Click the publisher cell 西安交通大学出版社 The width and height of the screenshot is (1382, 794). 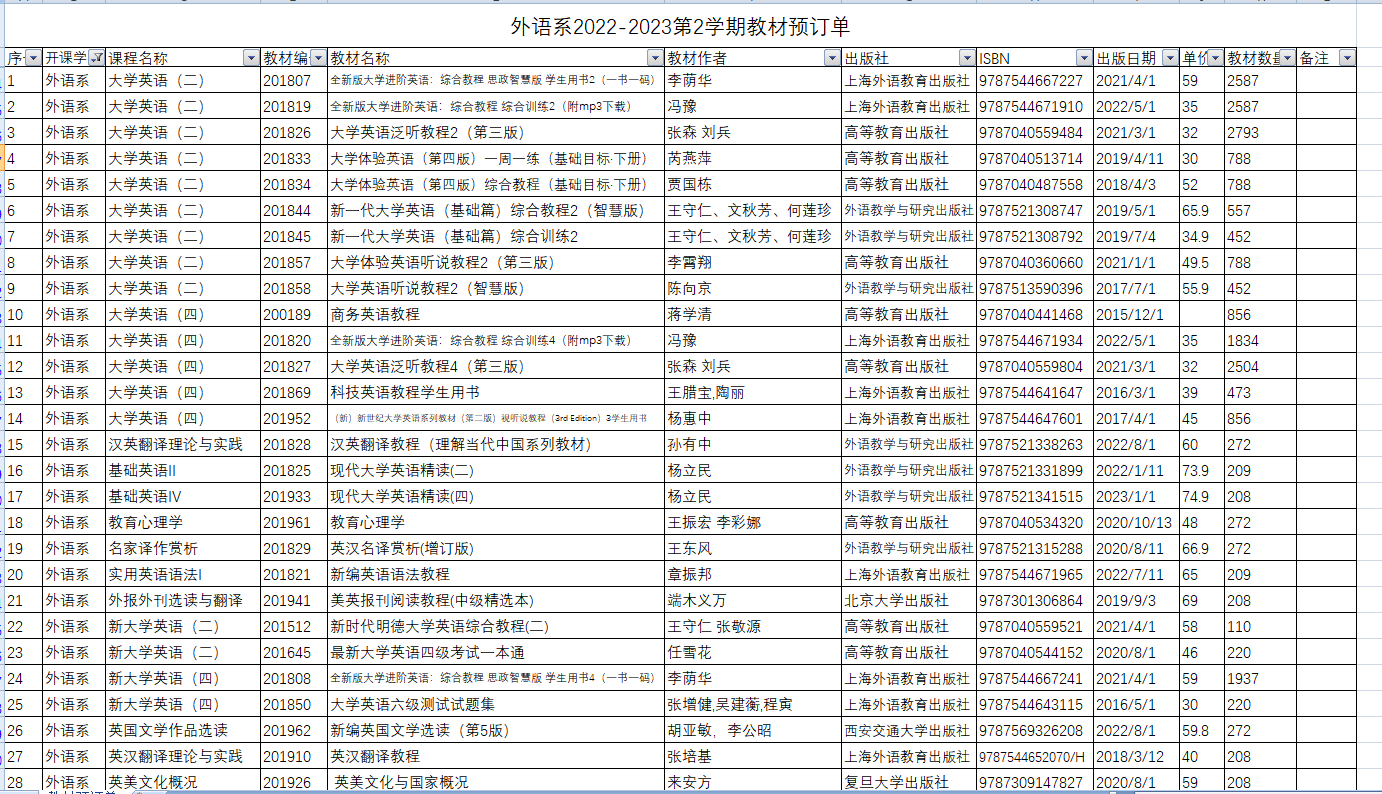[x=909, y=730]
